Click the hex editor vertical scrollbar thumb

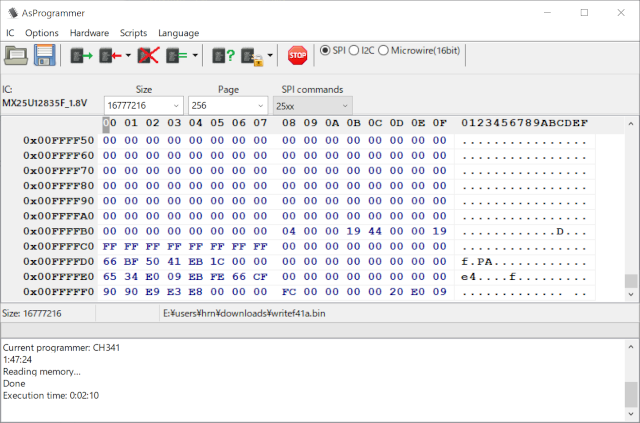pos(630,281)
